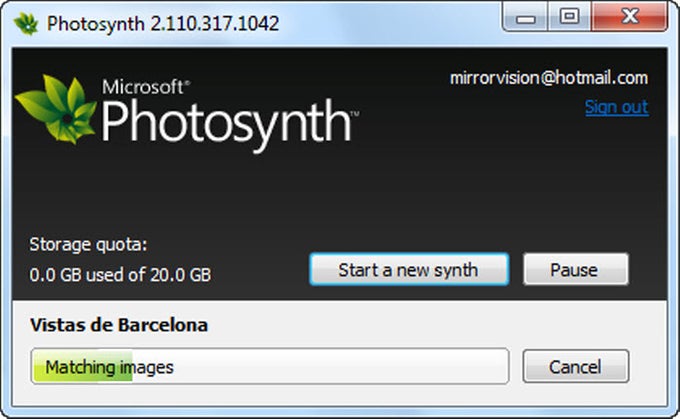Pause the current synth upload
Image resolution: width=680 pixels, height=419 pixels.
575,270
